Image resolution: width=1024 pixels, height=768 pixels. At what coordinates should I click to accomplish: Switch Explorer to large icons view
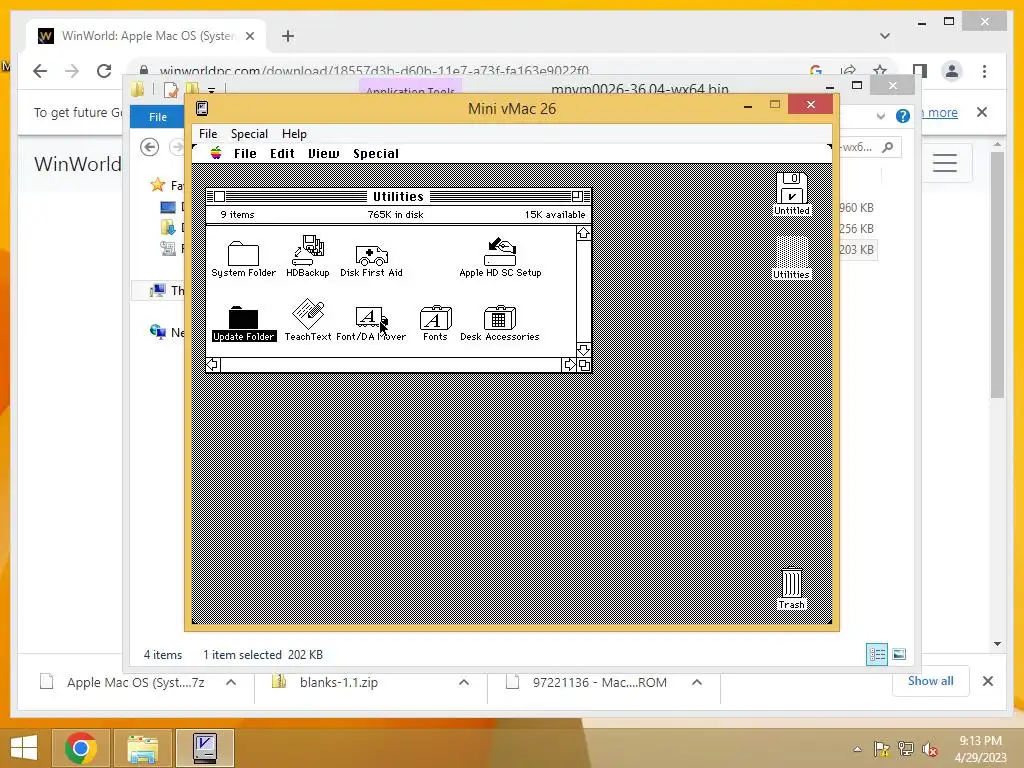click(899, 654)
